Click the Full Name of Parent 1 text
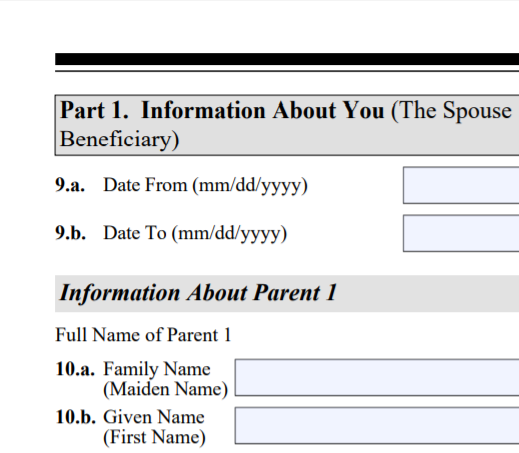Viewport: 519px width, 453px height. click(143, 335)
